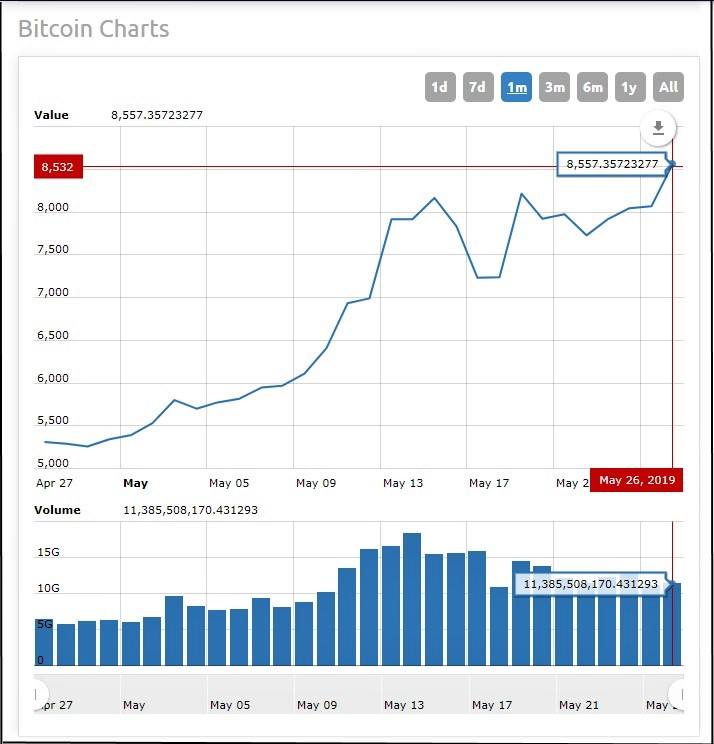Click the Volume label above the bar chart

click(x=58, y=510)
